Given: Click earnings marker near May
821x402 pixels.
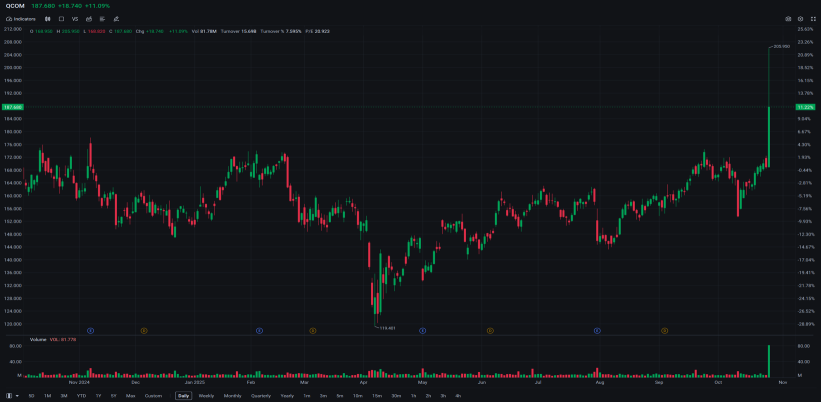Looking at the screenshot, I should [423, 330].
